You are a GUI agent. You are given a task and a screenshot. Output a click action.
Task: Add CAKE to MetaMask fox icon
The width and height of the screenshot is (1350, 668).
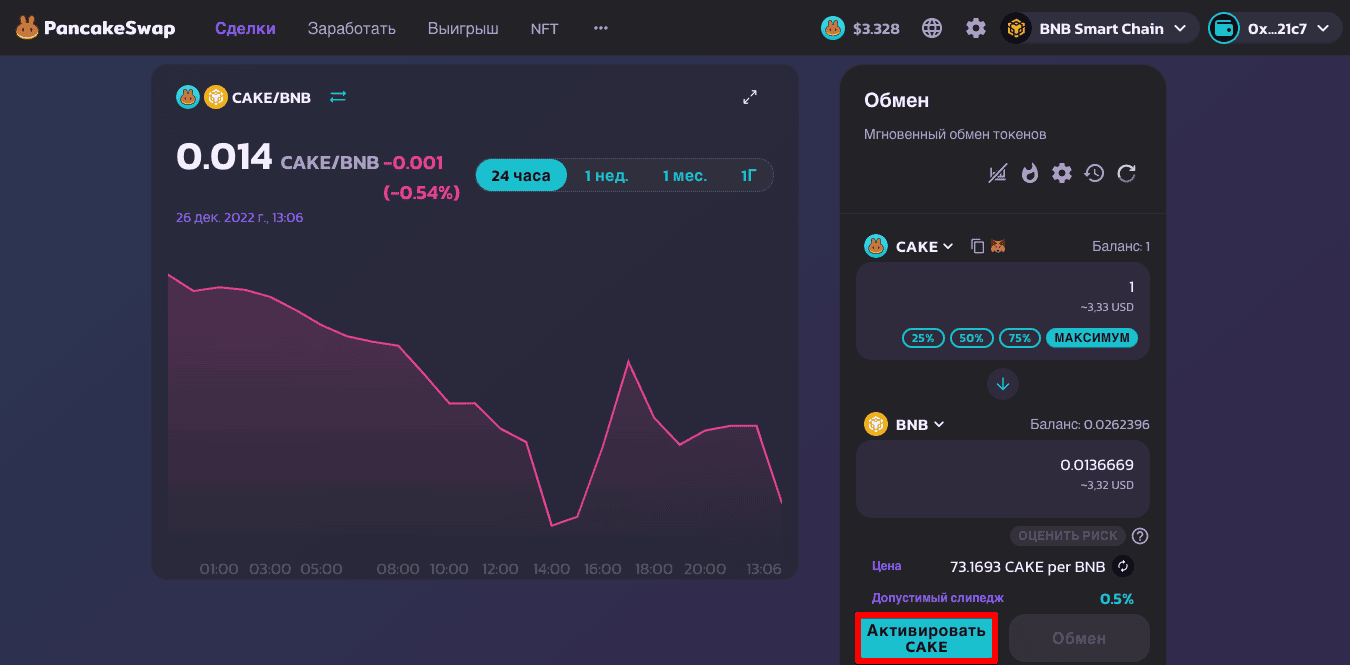pyautogui.click(x=998, y=246)
